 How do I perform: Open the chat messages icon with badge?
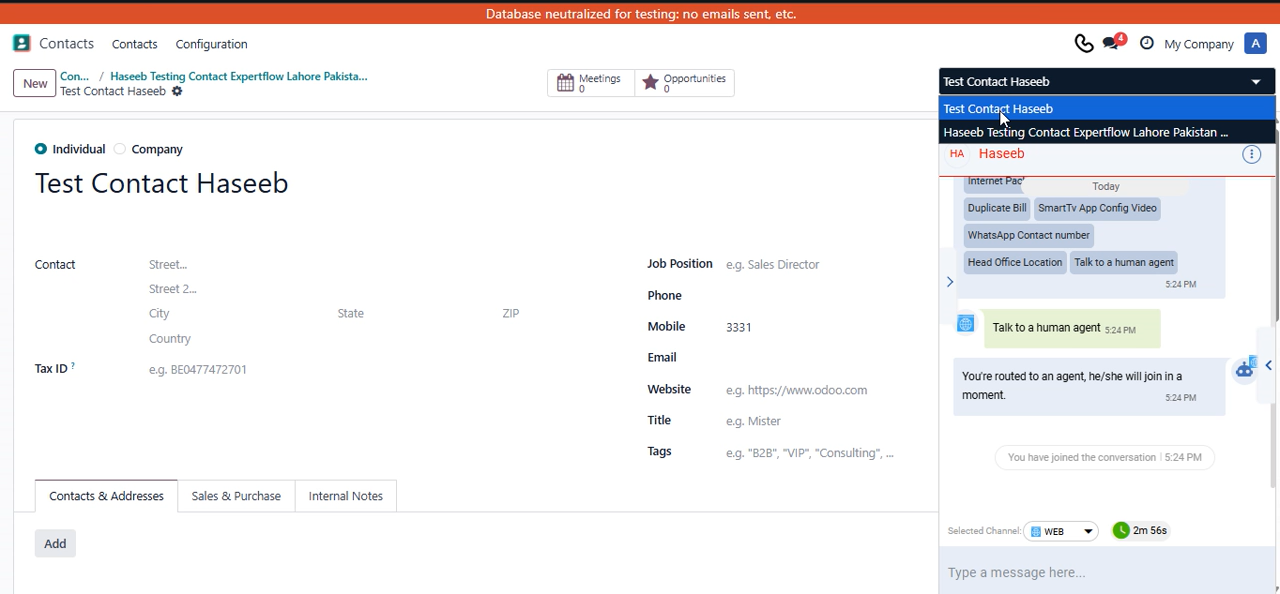pyautogui.click(x=1112, y=43)
